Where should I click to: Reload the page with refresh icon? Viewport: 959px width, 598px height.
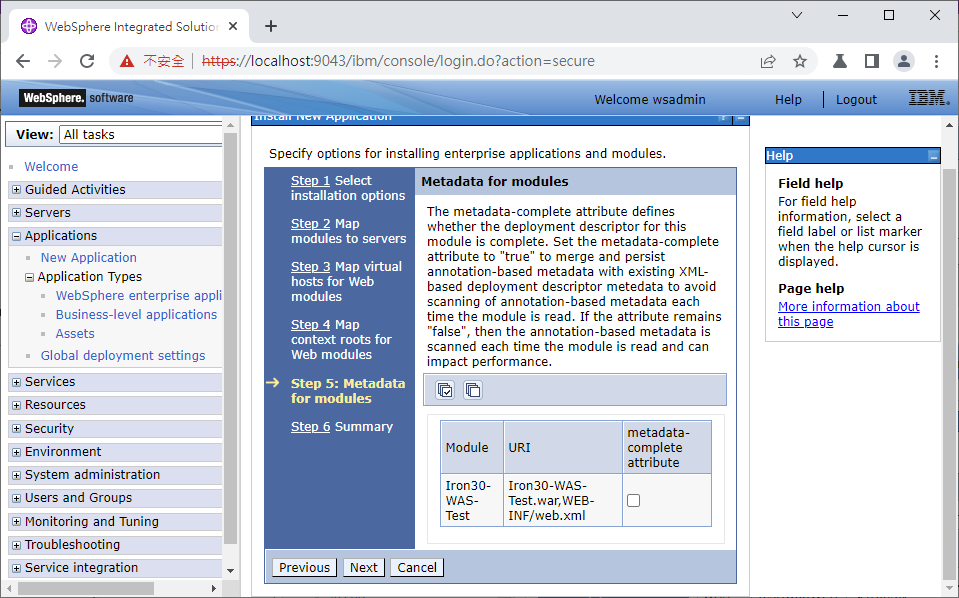pyautogui.click(x=87, y=61)
